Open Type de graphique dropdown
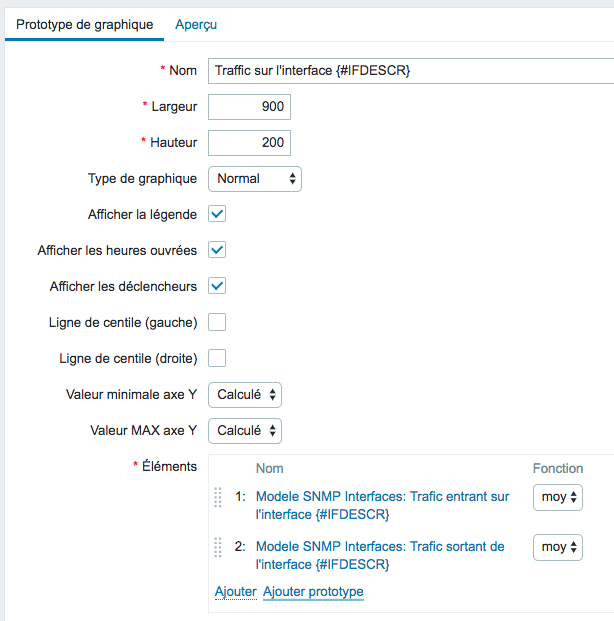614x621 pixels. [x=255, y=179]
